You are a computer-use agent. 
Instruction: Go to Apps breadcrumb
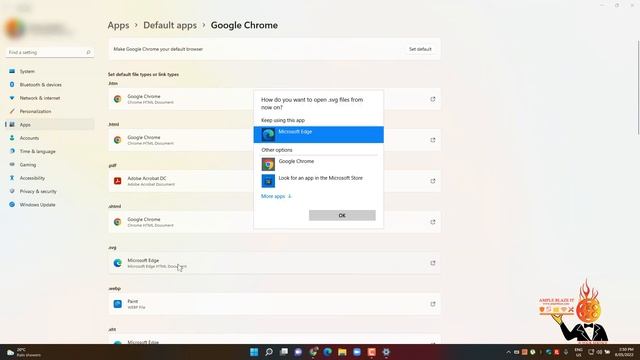tap(118, 25)
